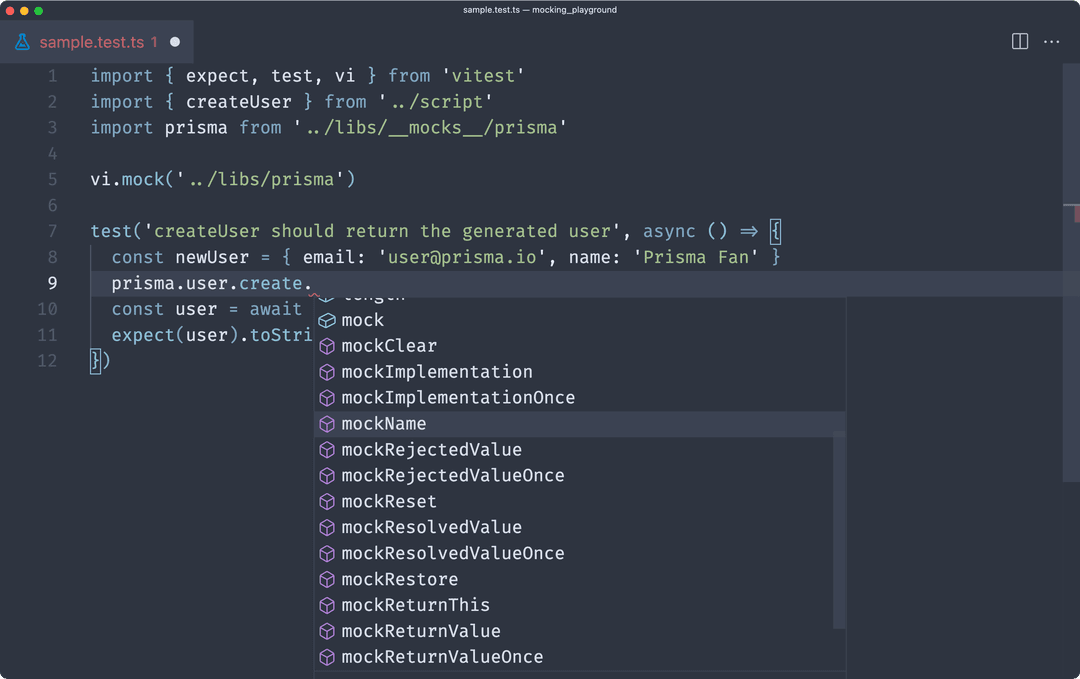Click the method icon beside mock suggestion
Viewport: 1080px width, 679px height.
pos(327,319)
